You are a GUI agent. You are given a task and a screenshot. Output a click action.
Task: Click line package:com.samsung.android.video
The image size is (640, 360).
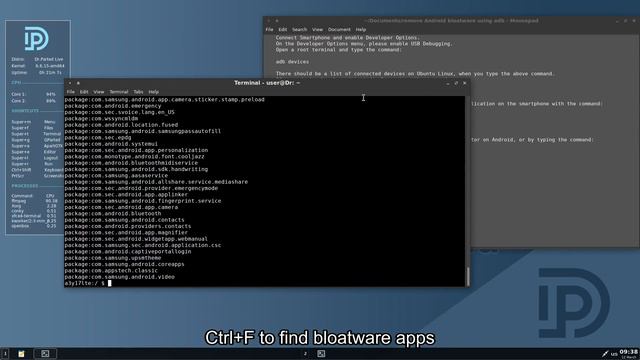pyautogui.click(x=120, y=277)
